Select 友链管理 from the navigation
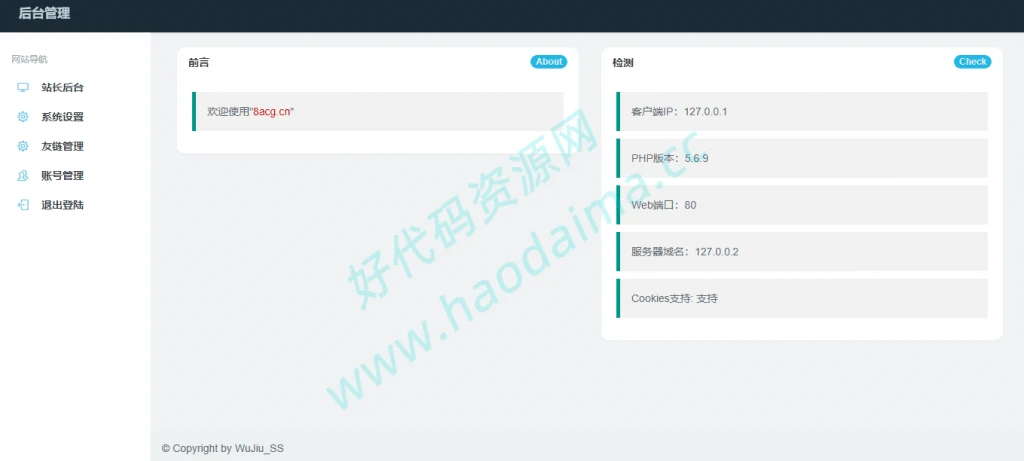The image size is (1024, 461). [62, 146]
